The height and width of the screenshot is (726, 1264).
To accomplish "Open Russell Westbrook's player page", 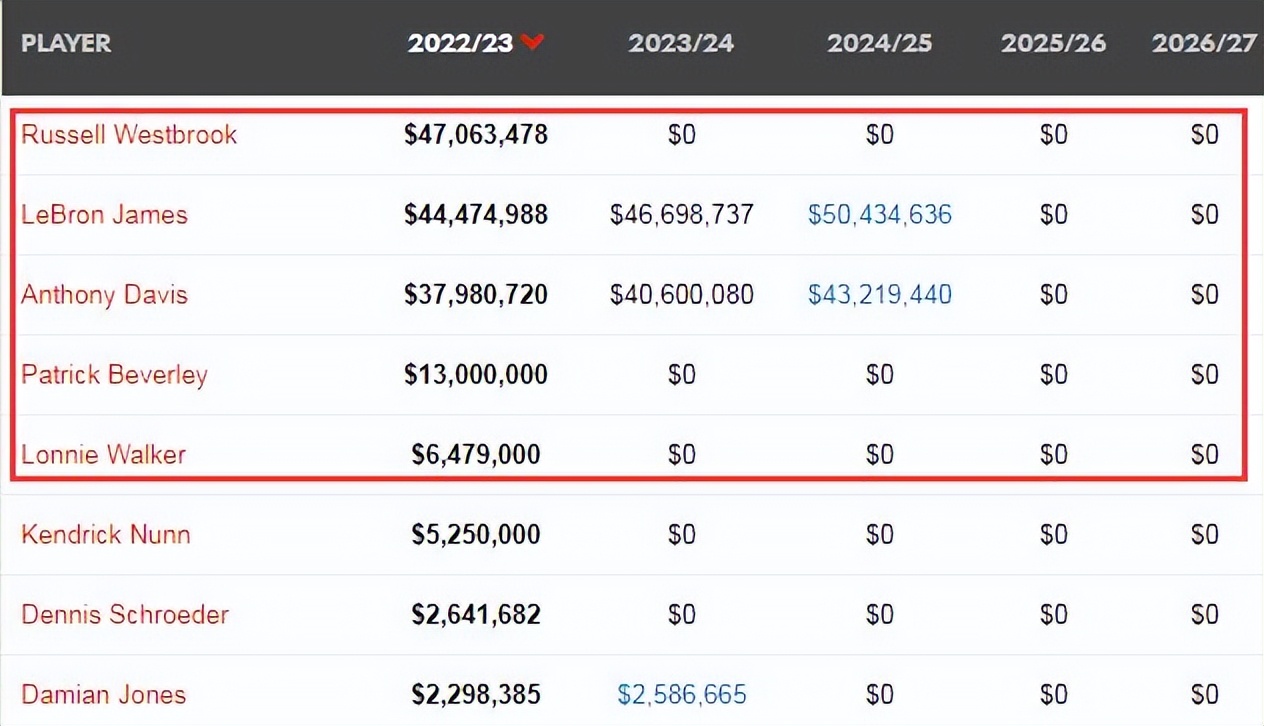I will coord(129,135).
